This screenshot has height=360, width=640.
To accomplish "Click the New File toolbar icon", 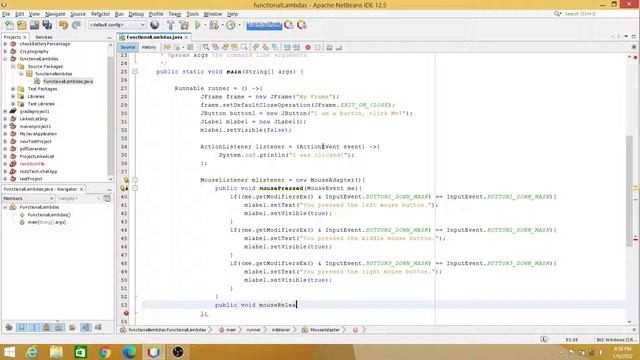I will tap(9, 25).
